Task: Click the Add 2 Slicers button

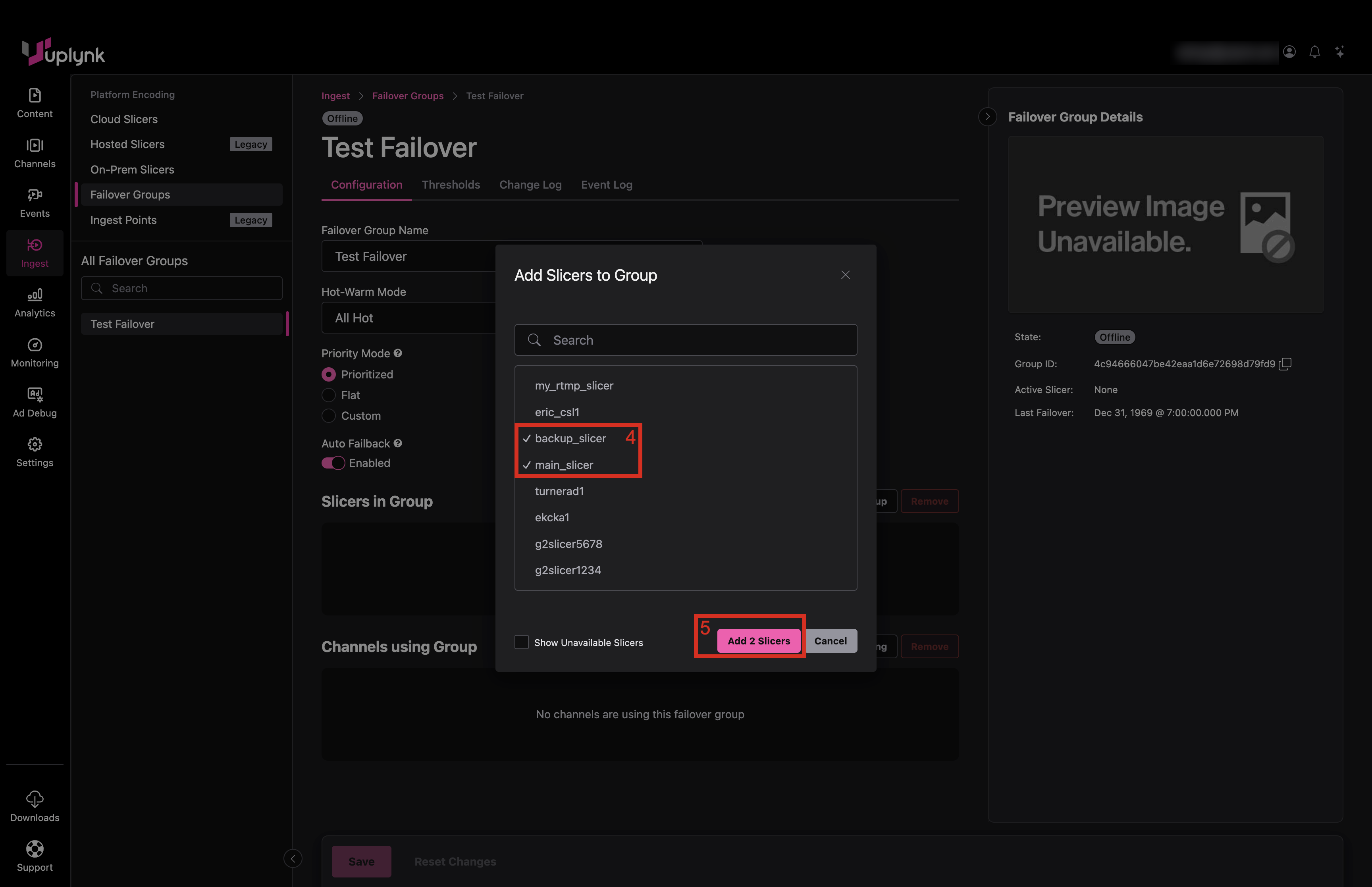Action: tap(758, 641)
